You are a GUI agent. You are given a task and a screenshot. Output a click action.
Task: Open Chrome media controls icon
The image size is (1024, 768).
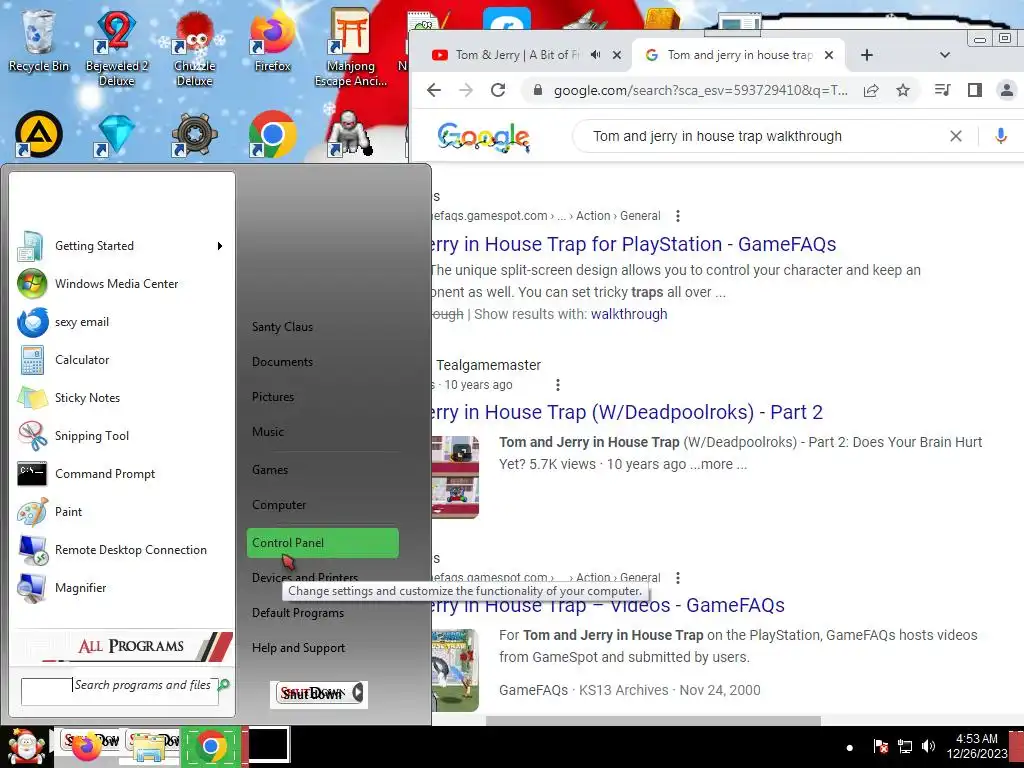coord(942,90)
